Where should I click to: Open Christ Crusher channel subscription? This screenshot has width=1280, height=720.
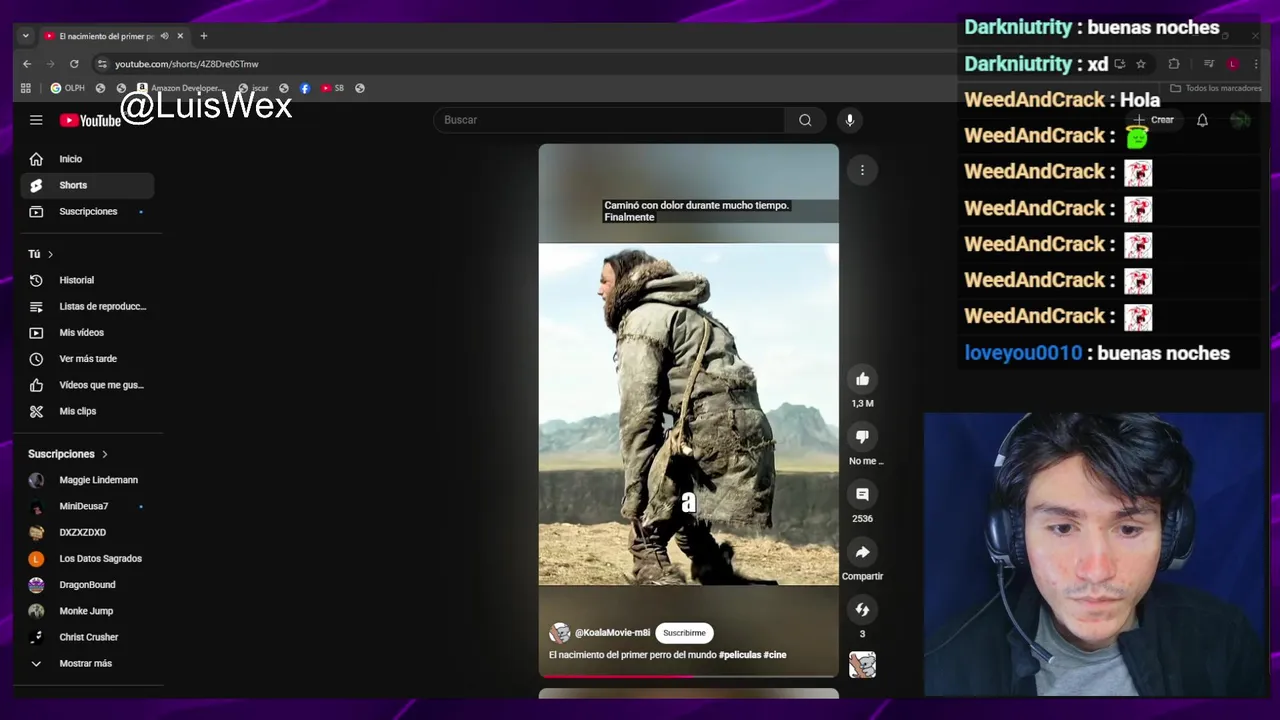point(87,637)
